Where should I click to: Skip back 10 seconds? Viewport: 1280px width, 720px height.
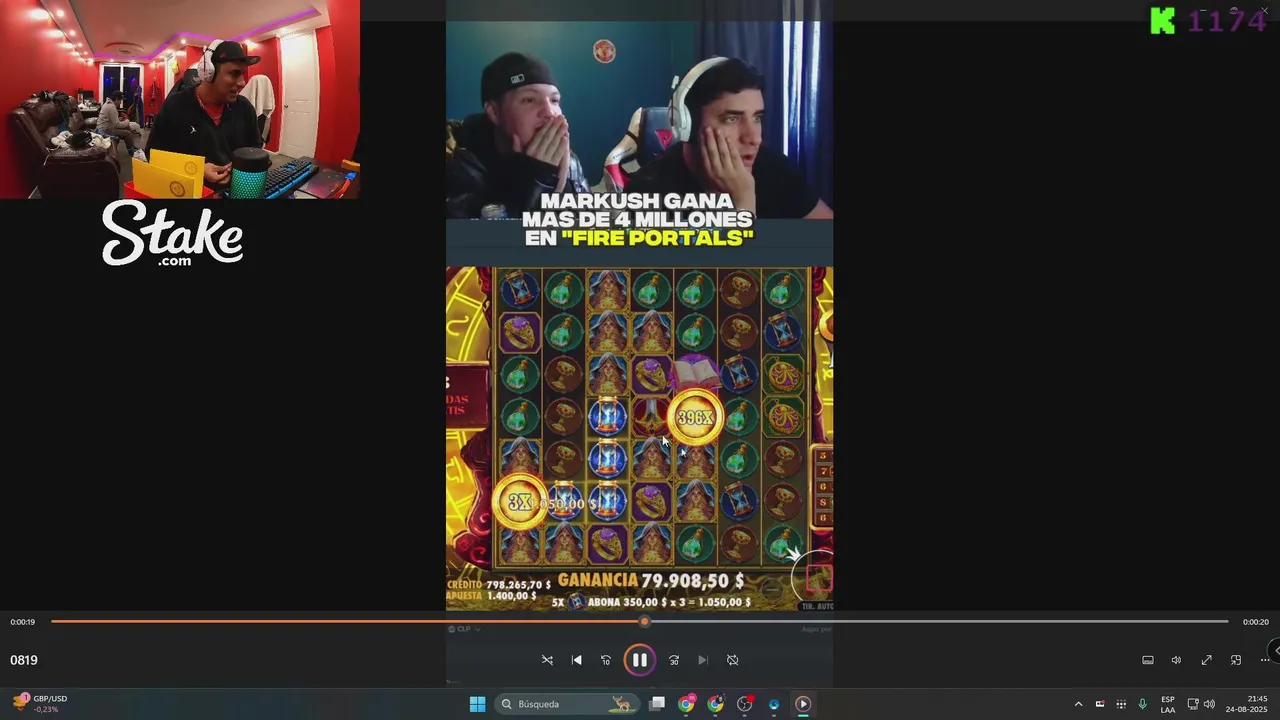pos(606,660)
